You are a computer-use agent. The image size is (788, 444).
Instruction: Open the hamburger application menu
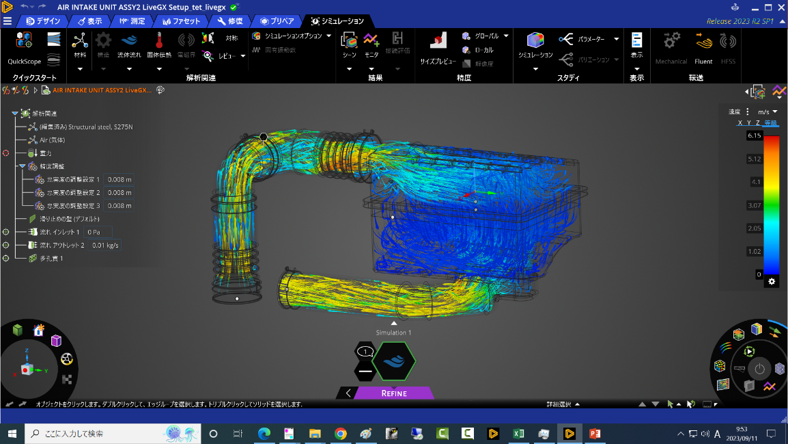point(7,21)
